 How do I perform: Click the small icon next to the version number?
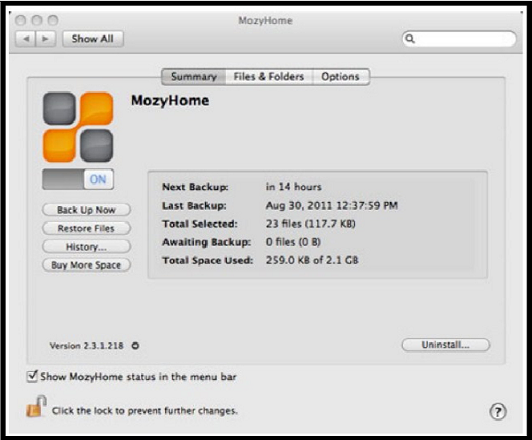tap(135, 346)
